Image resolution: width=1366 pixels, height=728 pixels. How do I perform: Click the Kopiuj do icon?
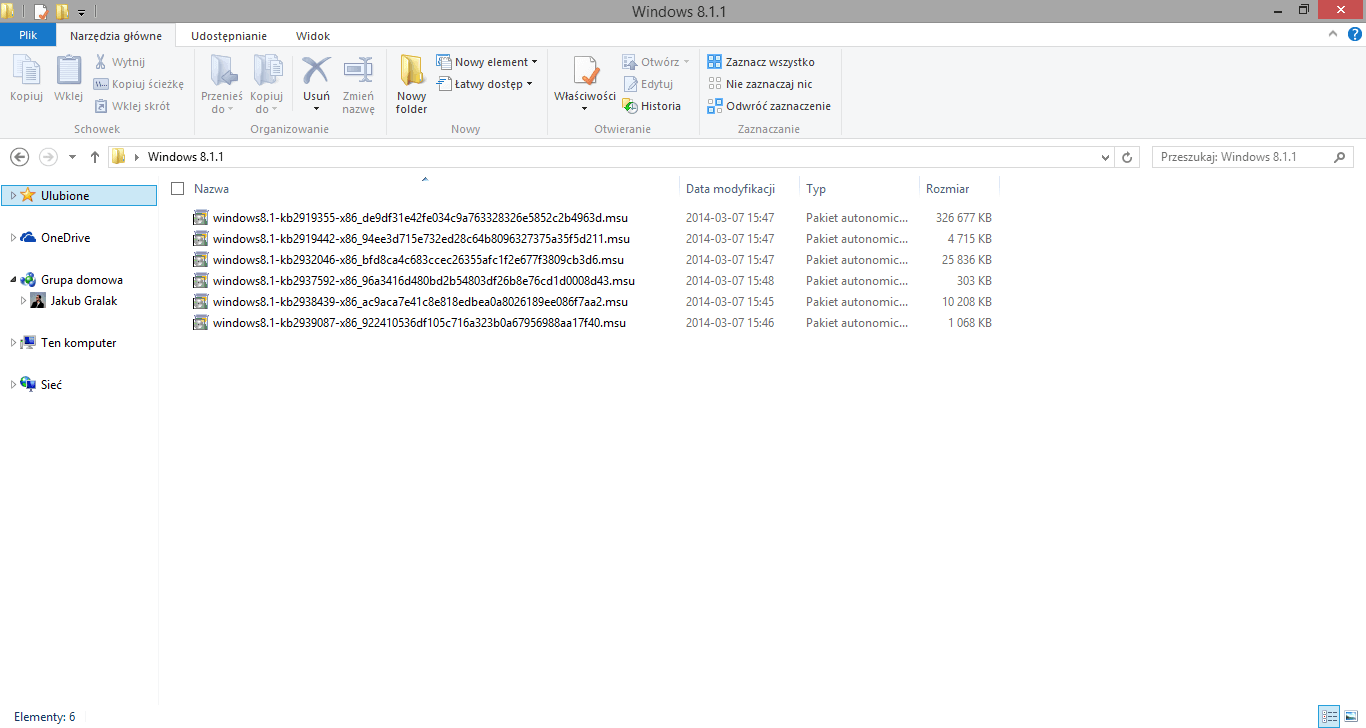[x=267, y=71]
